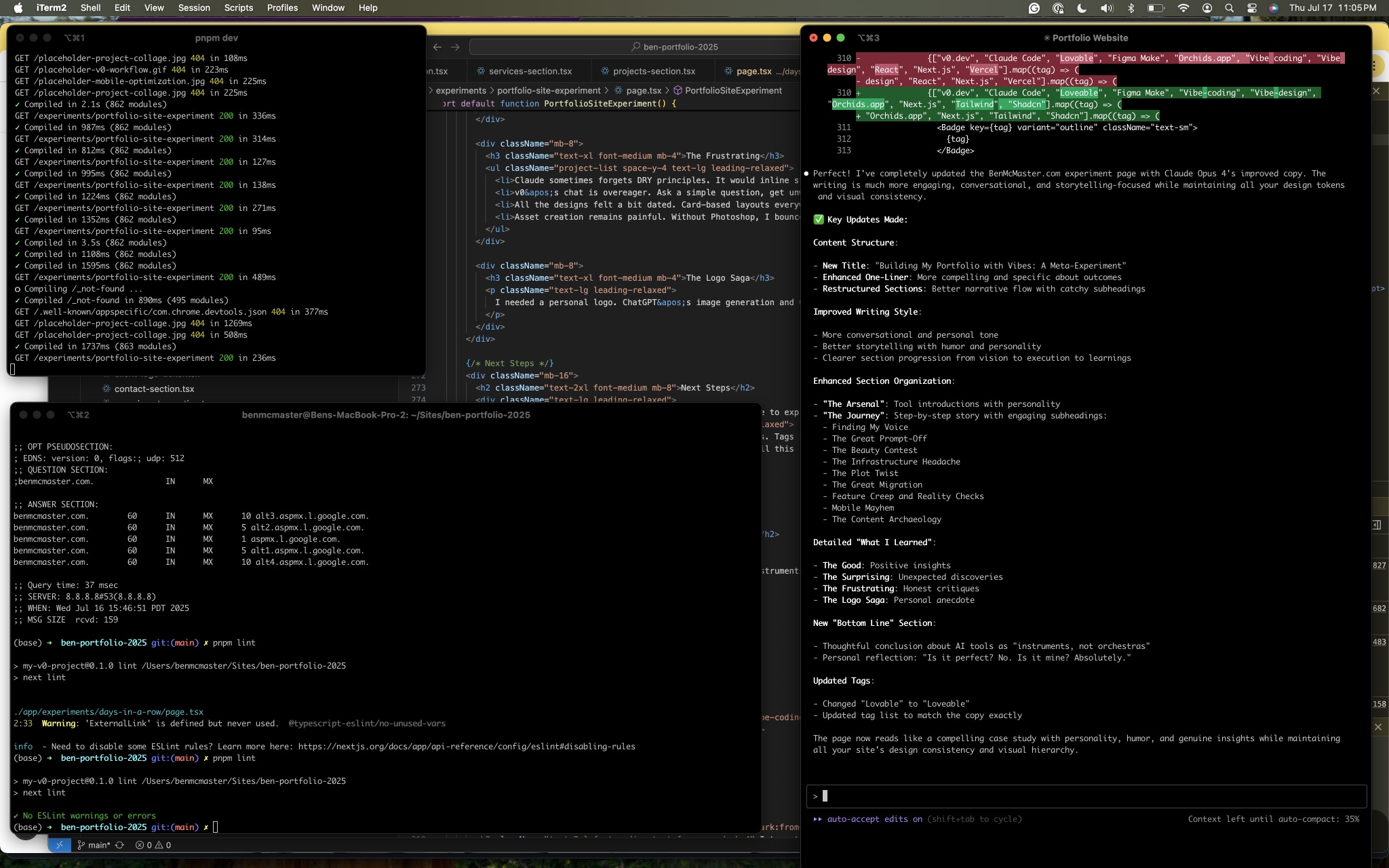Image resolution: width=1389 pixels, height=868 pixels.
Task: Click The Frustrating h3 code line
Action: tap(634, 156)
